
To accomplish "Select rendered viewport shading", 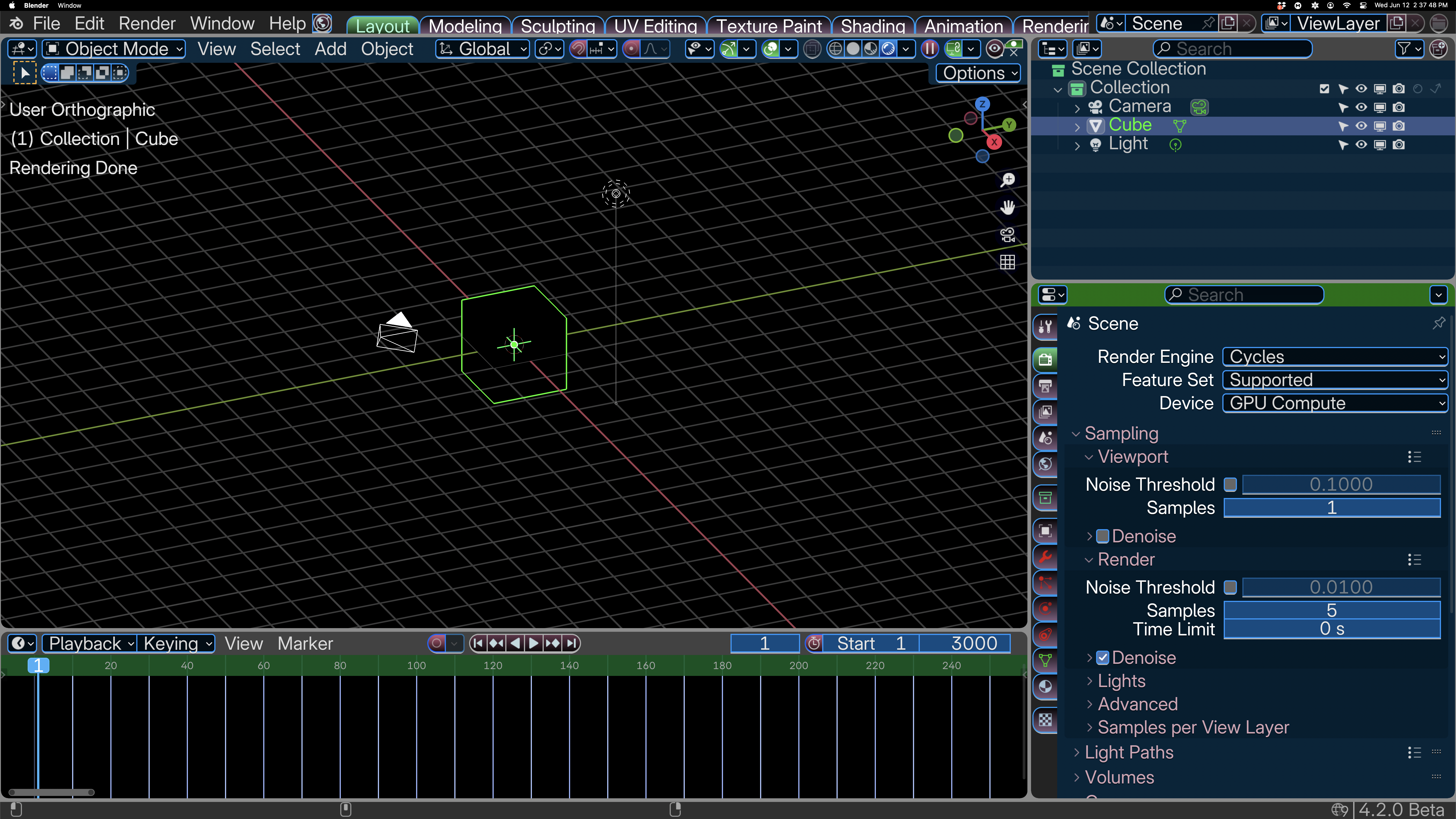I will tap(888, 49).
